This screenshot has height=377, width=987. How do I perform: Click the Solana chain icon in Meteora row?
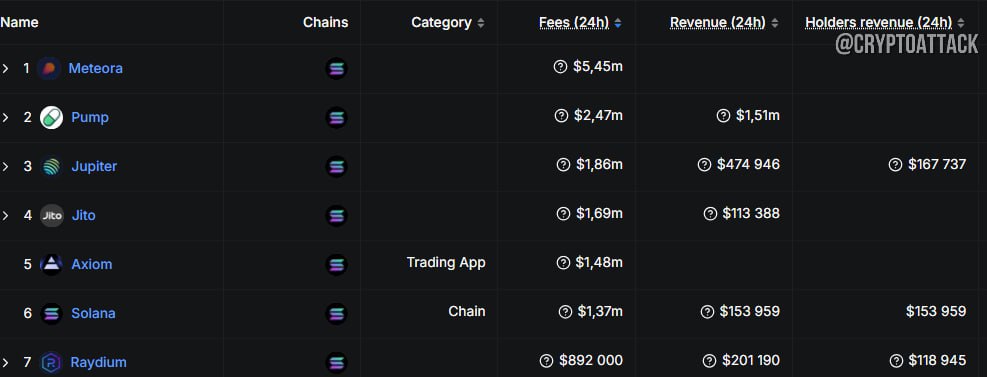(x=337, y=69)
